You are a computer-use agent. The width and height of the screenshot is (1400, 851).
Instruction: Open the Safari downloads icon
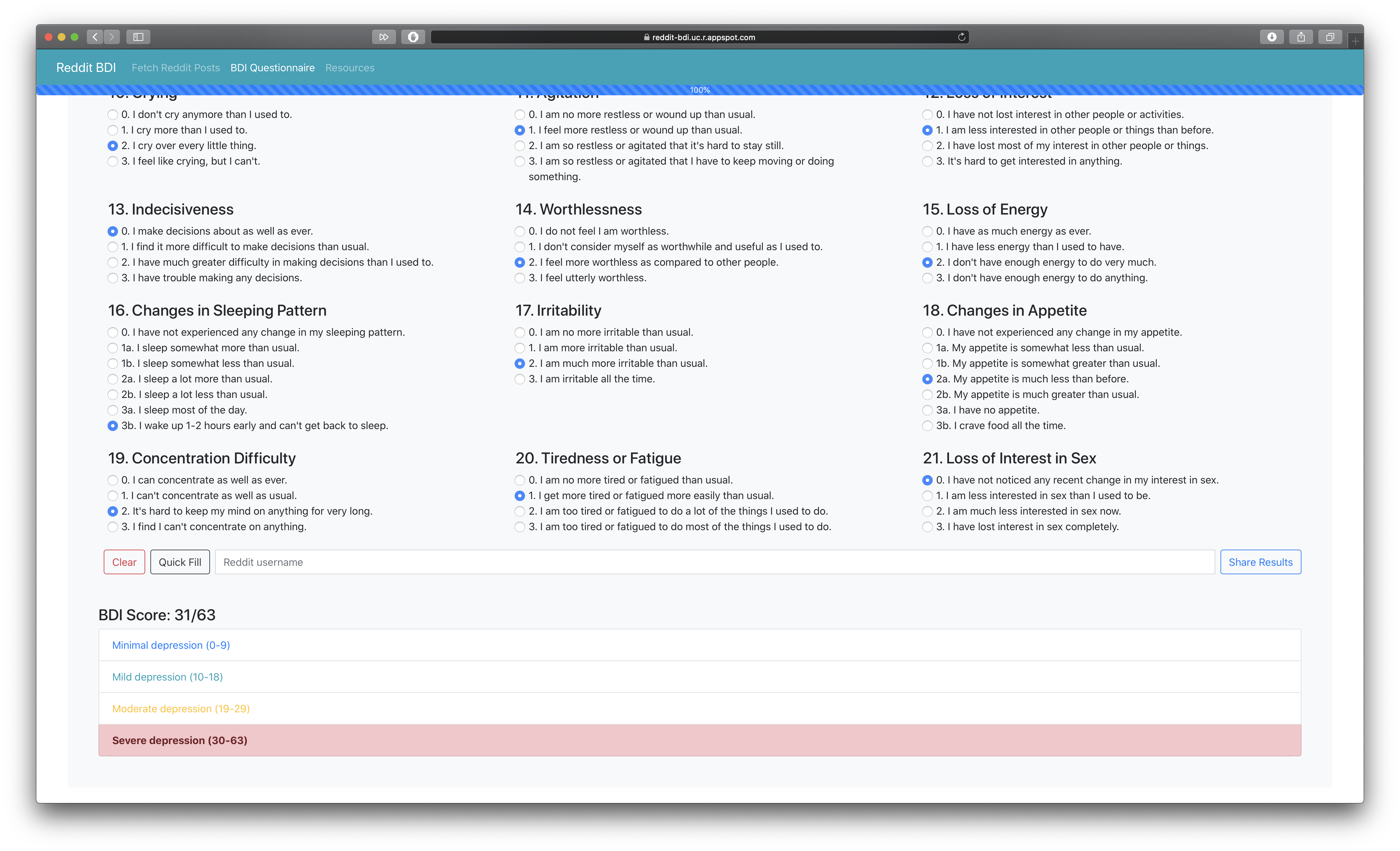click(1272, 37)
